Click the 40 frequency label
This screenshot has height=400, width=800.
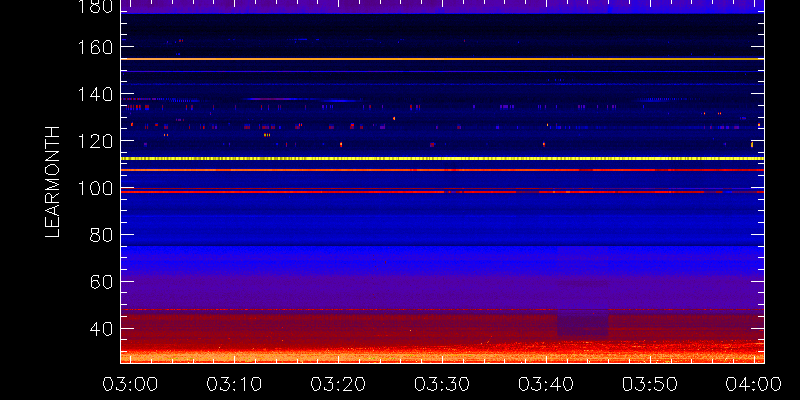101,329
